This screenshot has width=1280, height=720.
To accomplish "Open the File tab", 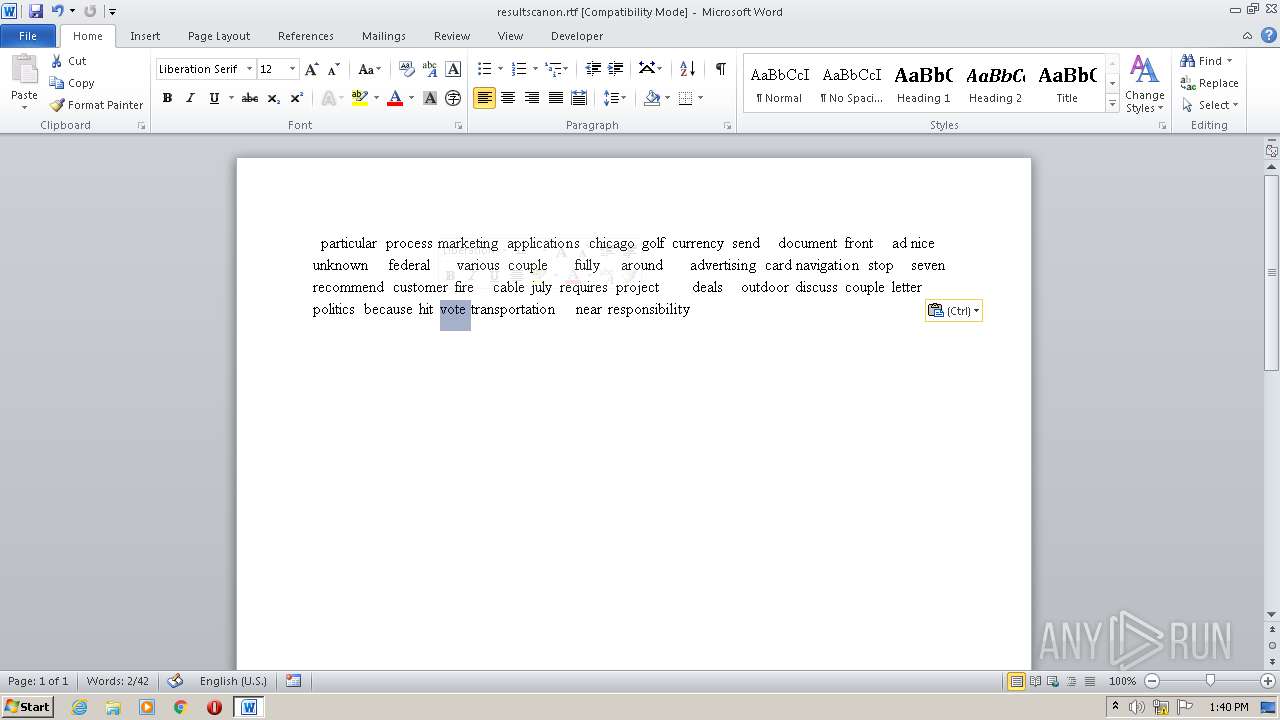I will [28, 36].
